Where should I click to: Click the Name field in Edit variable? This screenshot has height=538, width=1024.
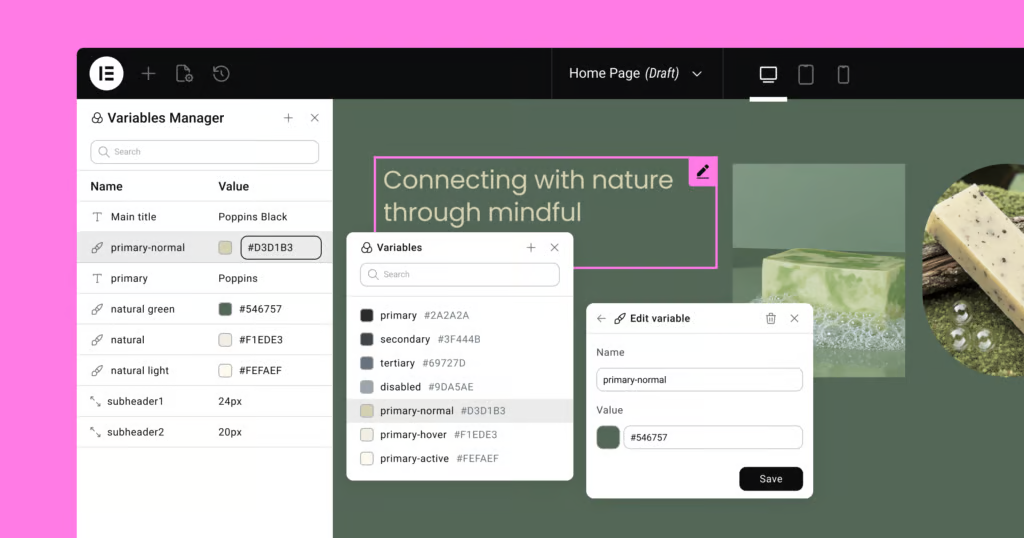click(x=699, y=380)
